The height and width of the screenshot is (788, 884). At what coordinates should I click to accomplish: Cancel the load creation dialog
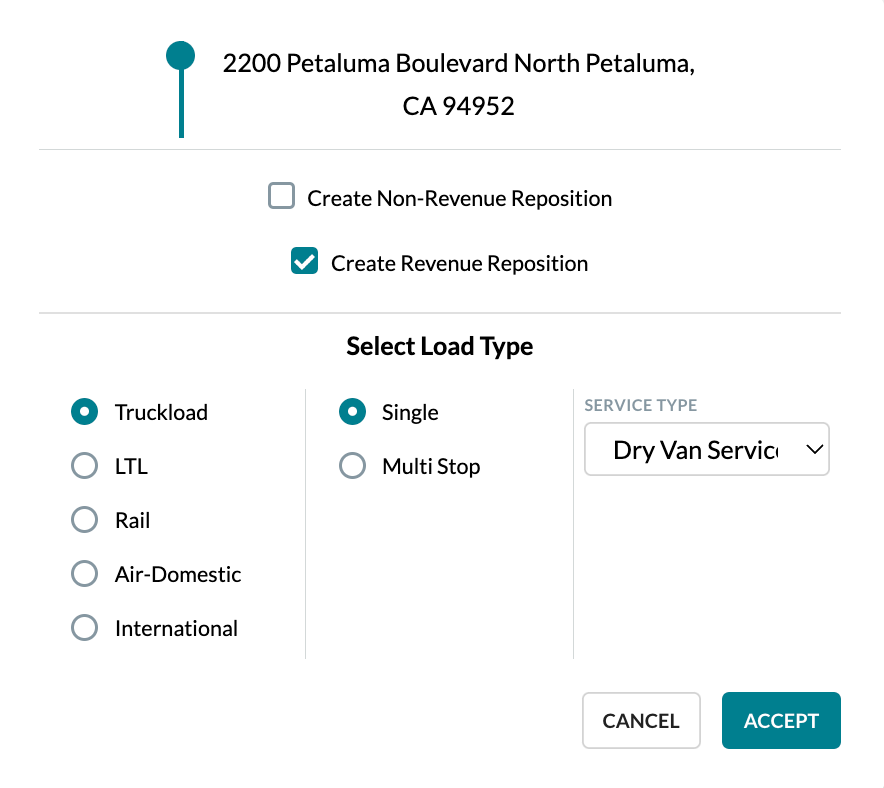tap(641, 720)
